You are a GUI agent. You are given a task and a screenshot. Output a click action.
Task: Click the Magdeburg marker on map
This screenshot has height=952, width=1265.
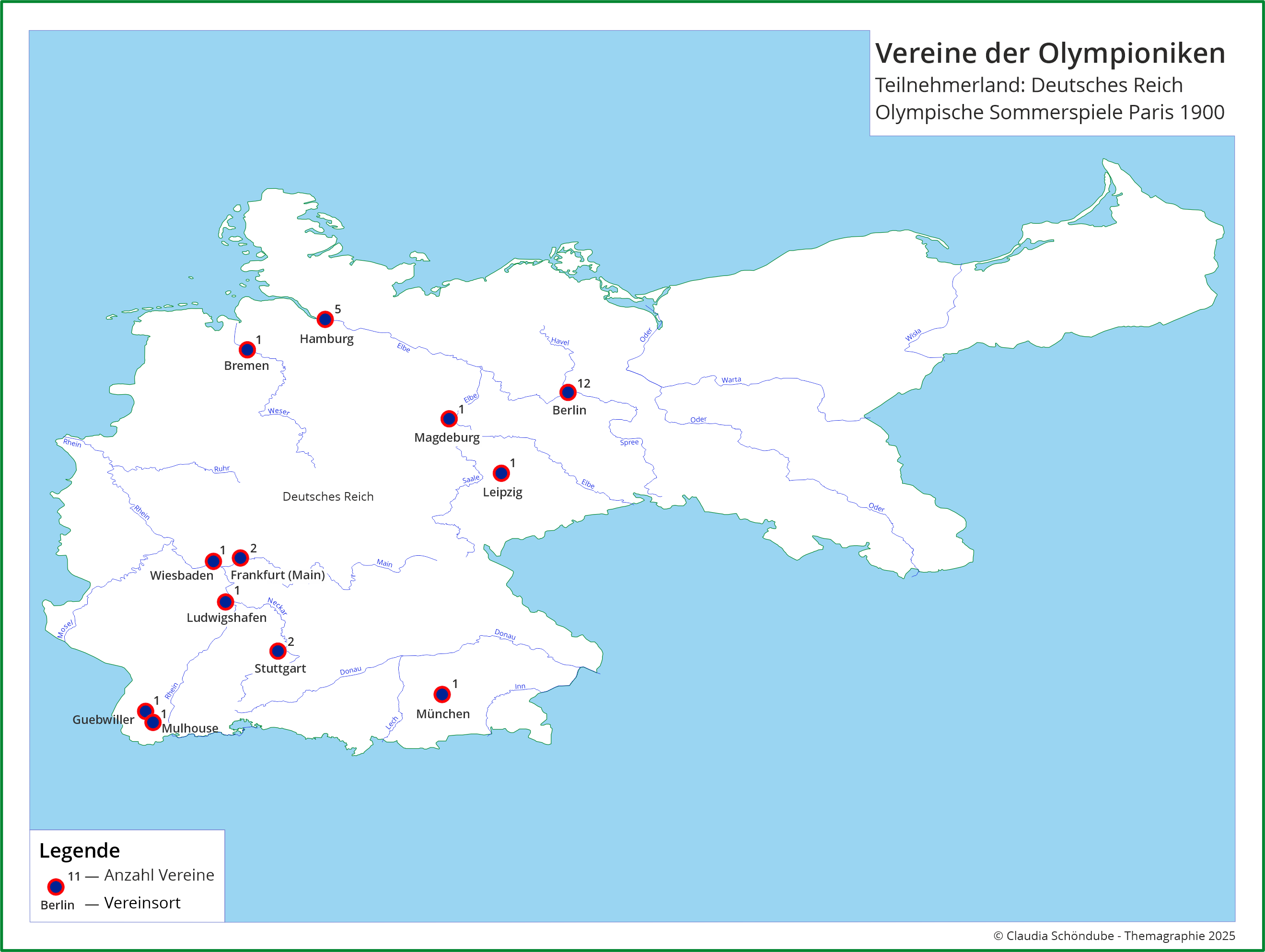[x=449, y=419]
